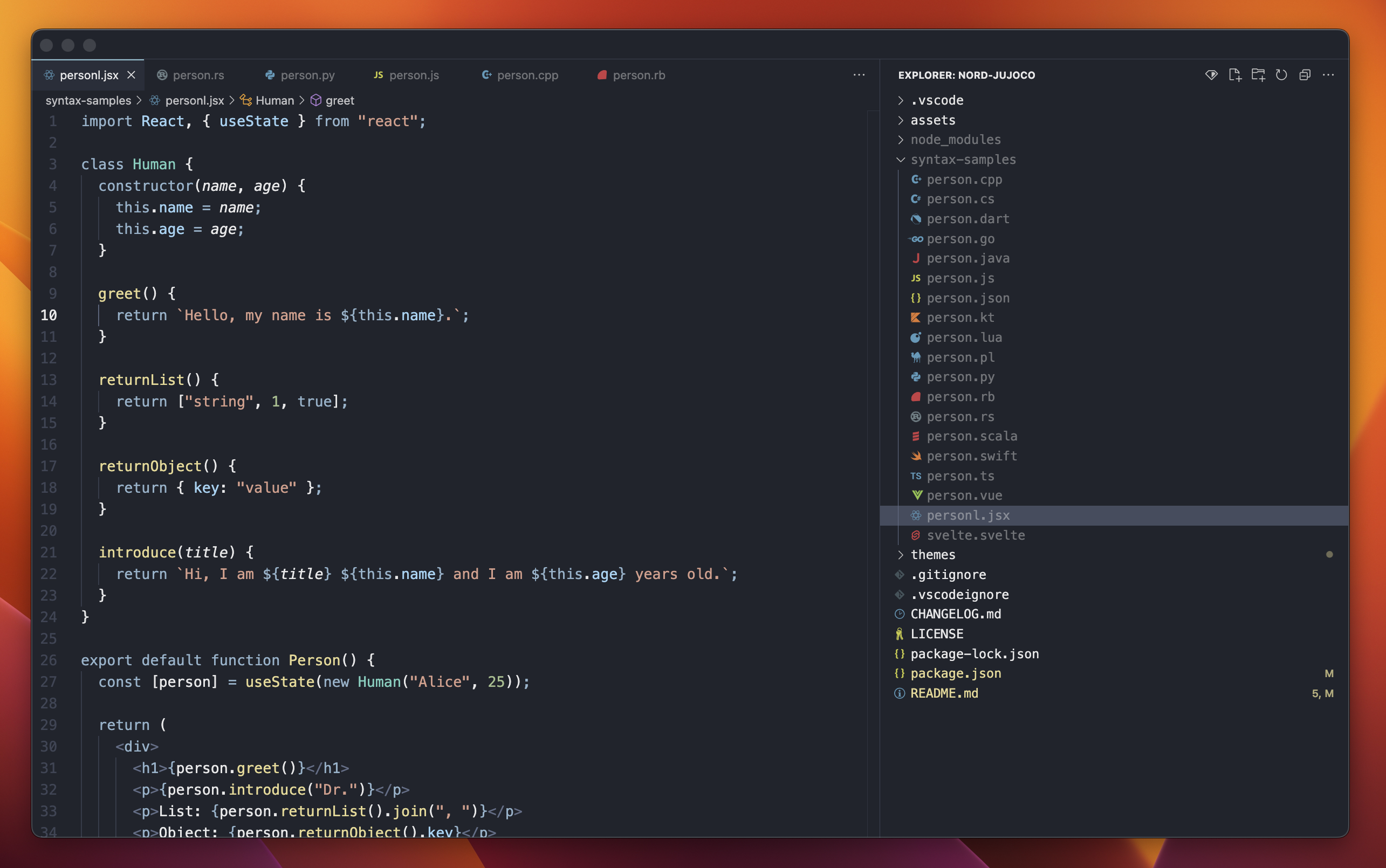This screenshot has width=1386, height=868.
Task: Switch to the person.cpp tab
Action: point(526,75)
